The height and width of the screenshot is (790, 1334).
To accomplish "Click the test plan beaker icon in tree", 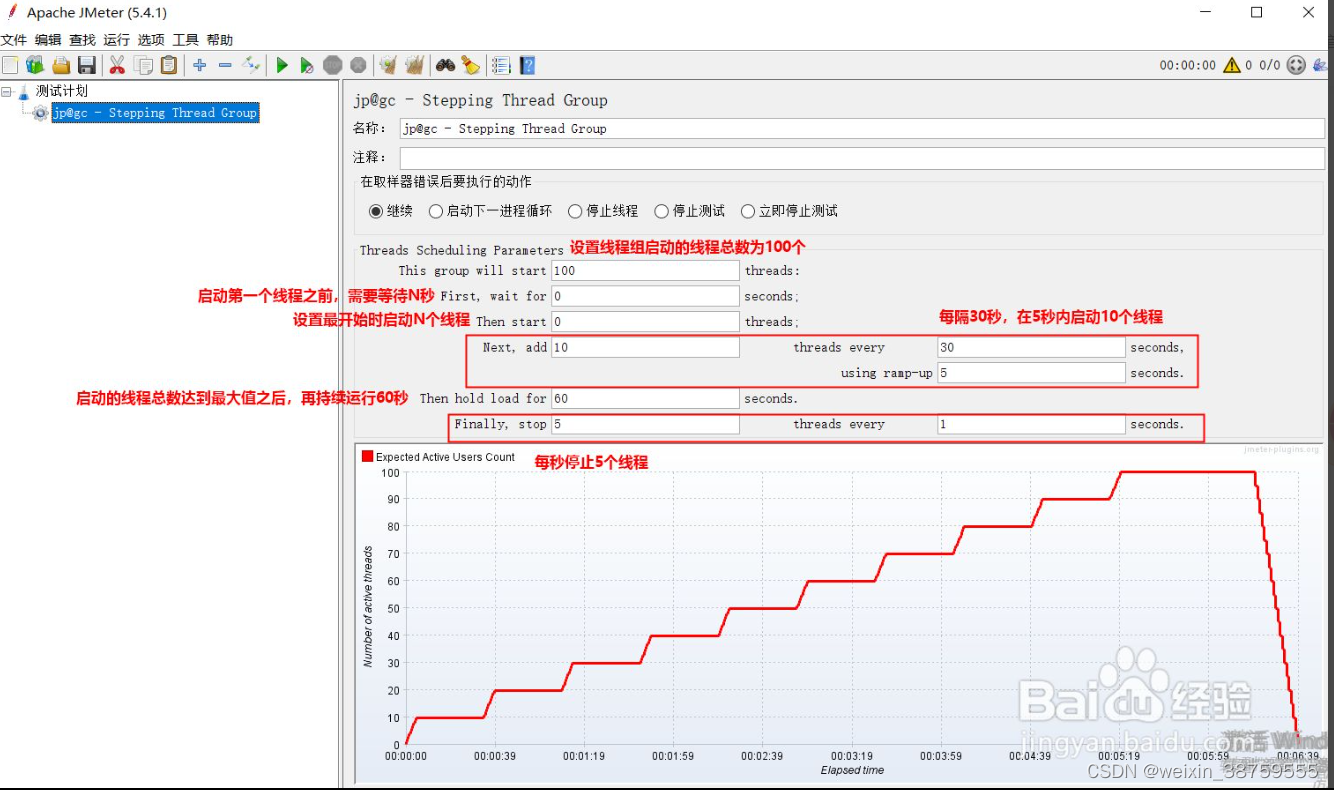I will 24,91.
